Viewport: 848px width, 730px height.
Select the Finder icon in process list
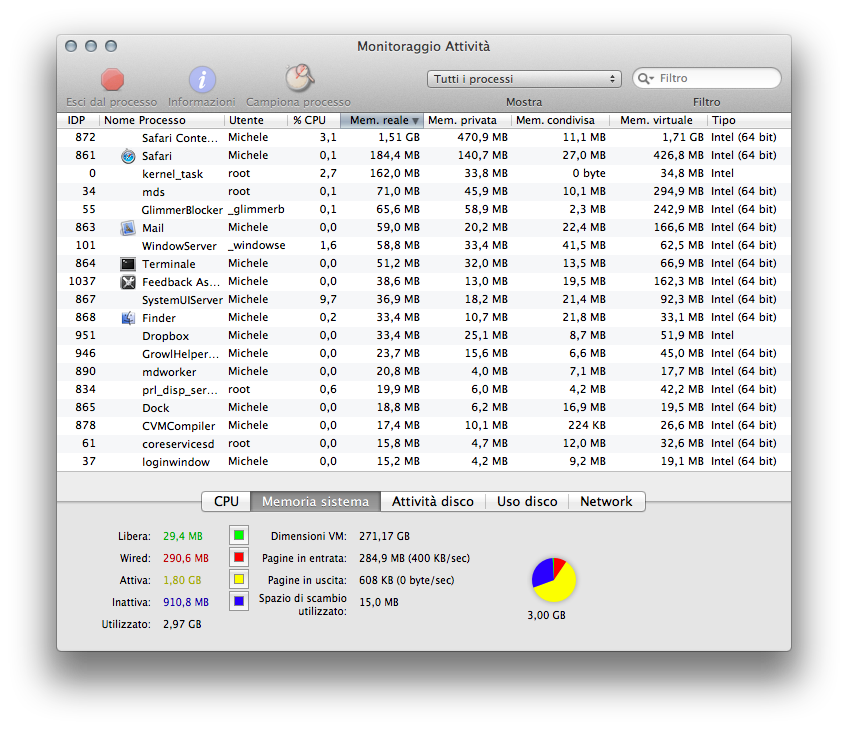pyautogui.click(x=128, y=318)
